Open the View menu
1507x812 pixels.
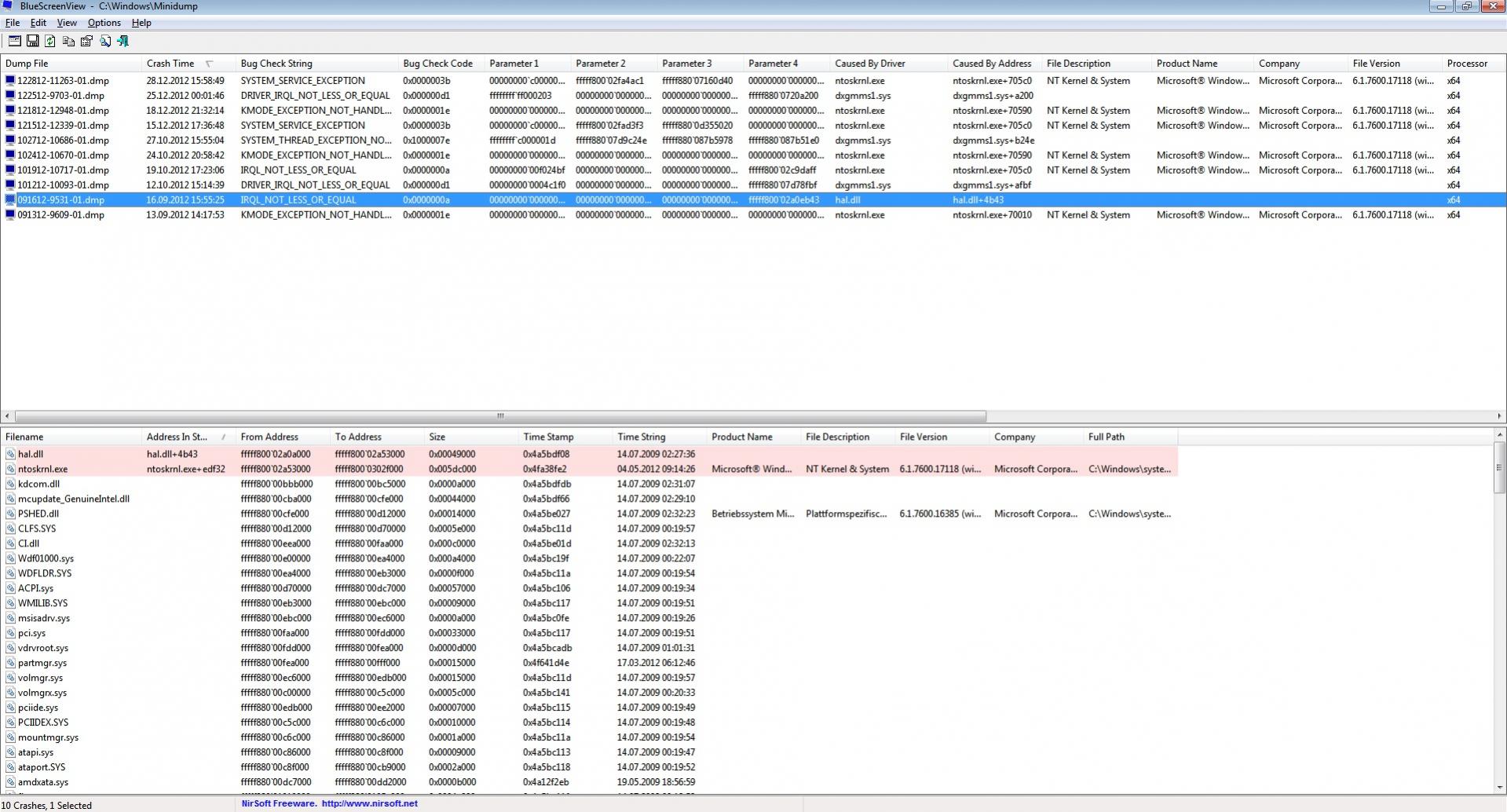67,23
